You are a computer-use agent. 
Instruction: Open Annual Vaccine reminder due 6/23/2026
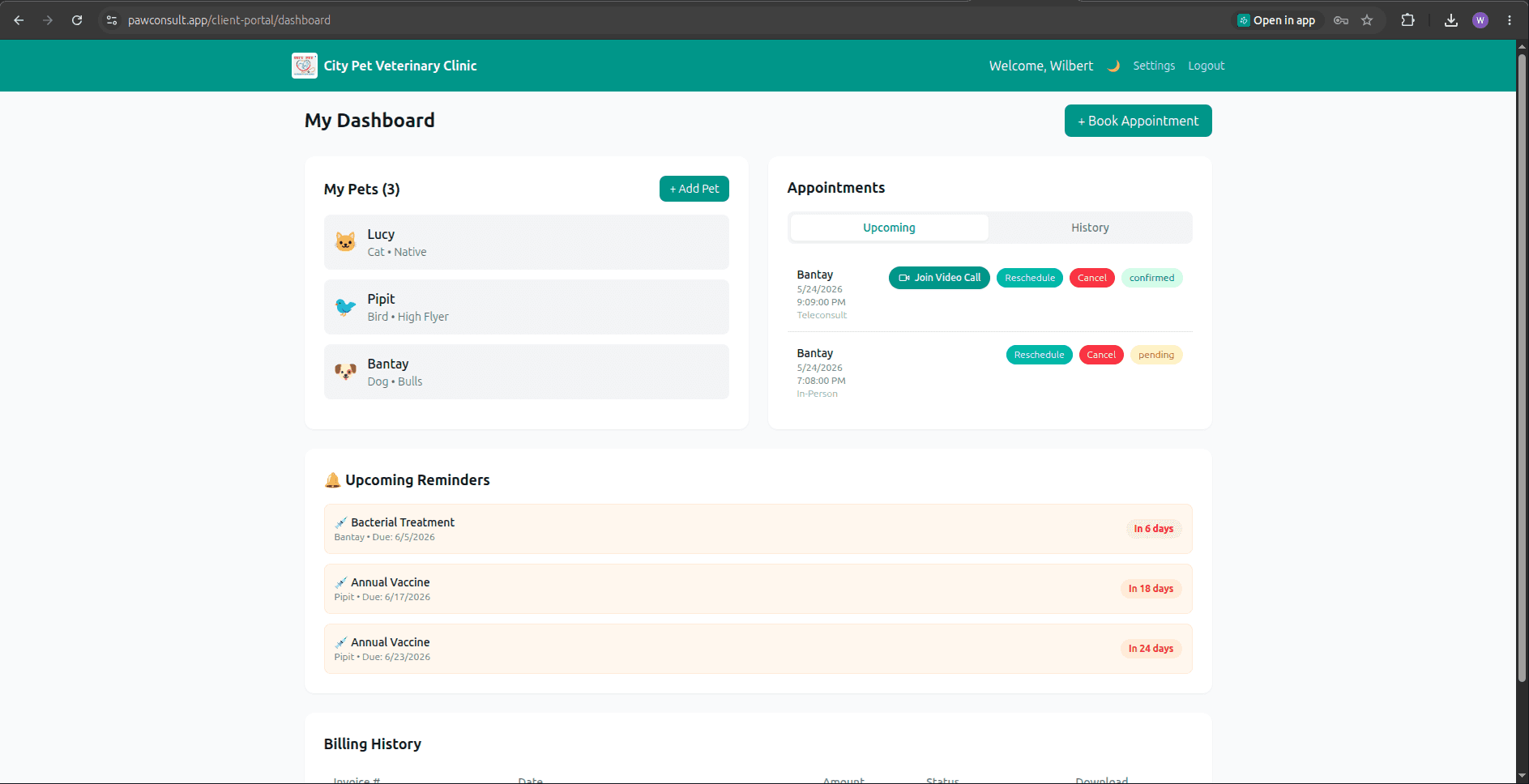[758, 649]
